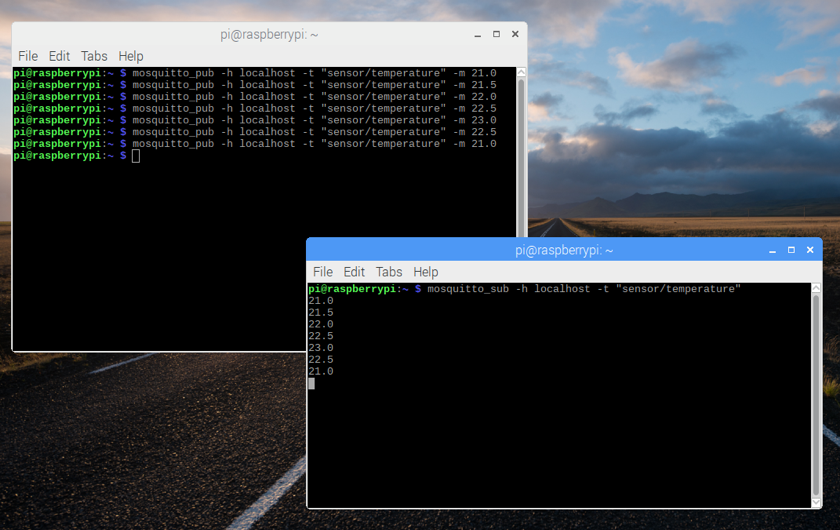The image size is (840, 530).
Task: Open Tabs menu in the publisher terminal window
Action: (x=94, y=56)
